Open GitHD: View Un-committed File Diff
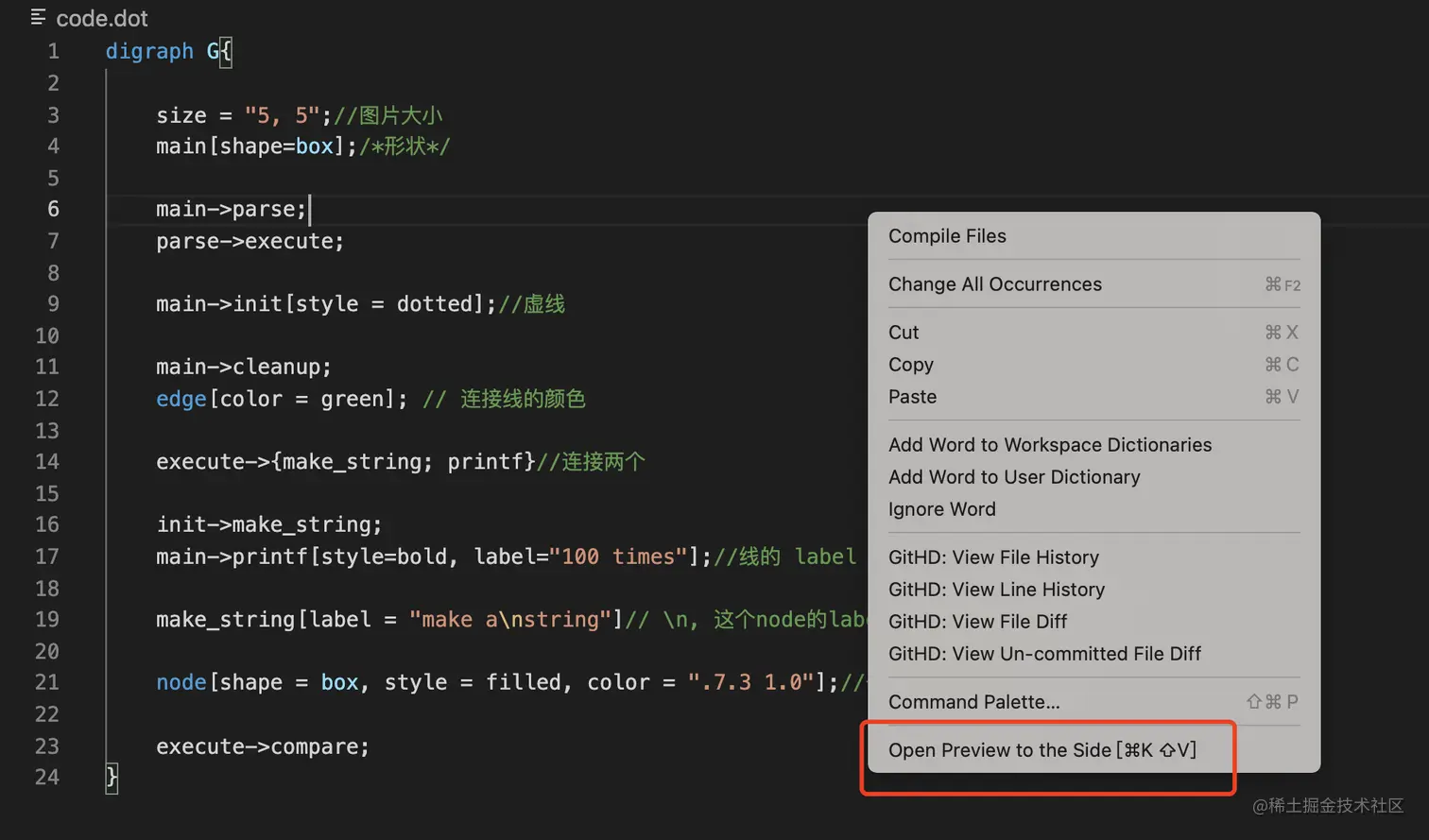This screenshot has height=840, width=1429. (1044, 654)
